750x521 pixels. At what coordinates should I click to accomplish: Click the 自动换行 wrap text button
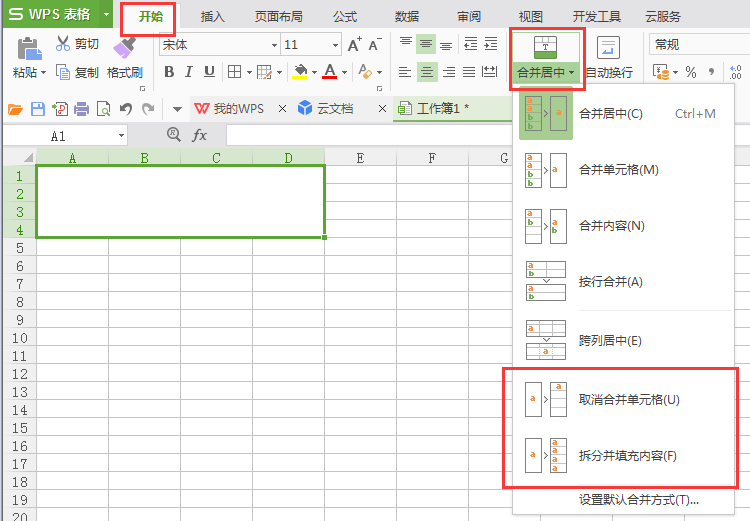[x=608, y=58]
